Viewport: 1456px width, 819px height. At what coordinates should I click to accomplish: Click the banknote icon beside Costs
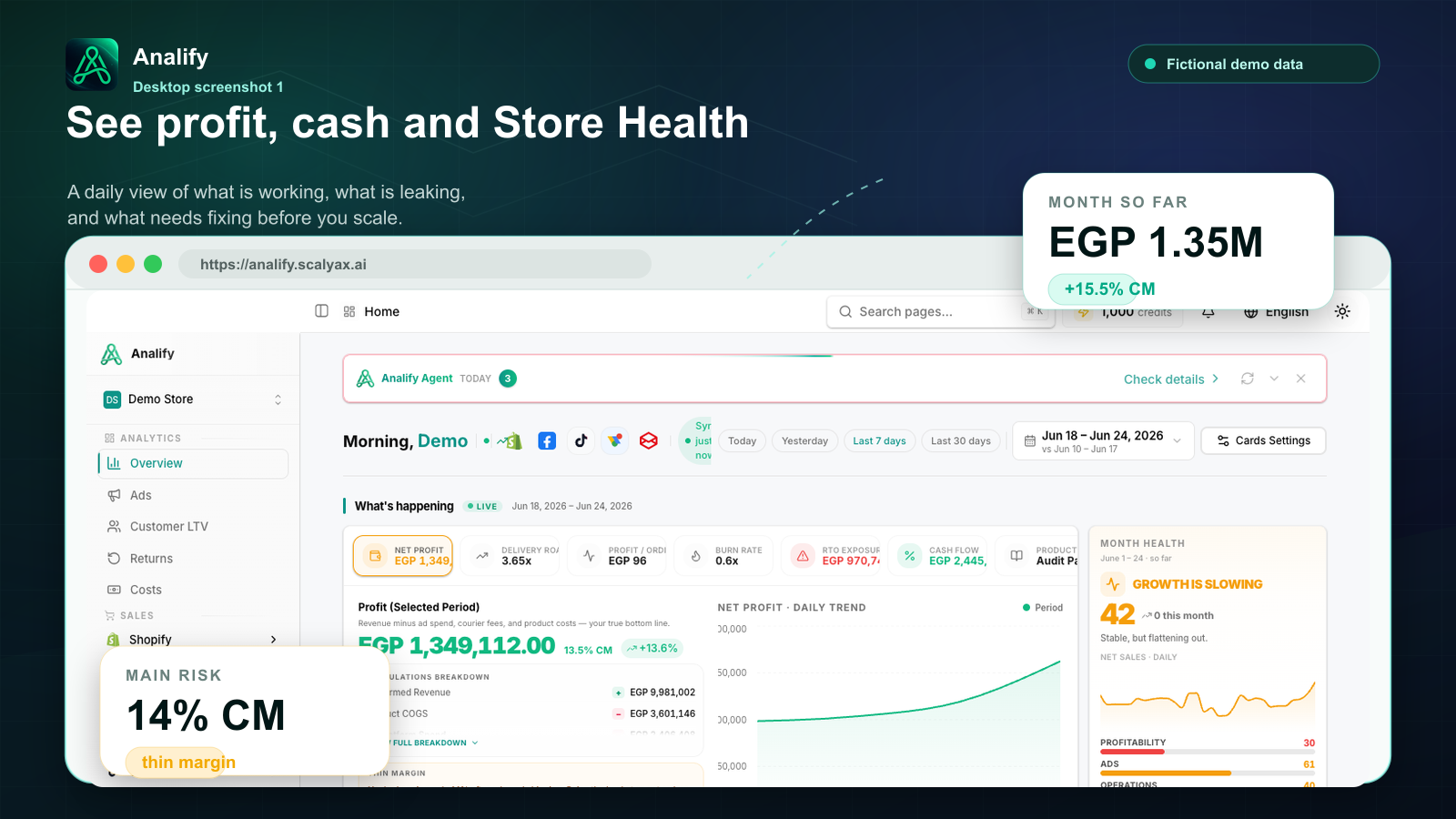[x=114, y=590]
